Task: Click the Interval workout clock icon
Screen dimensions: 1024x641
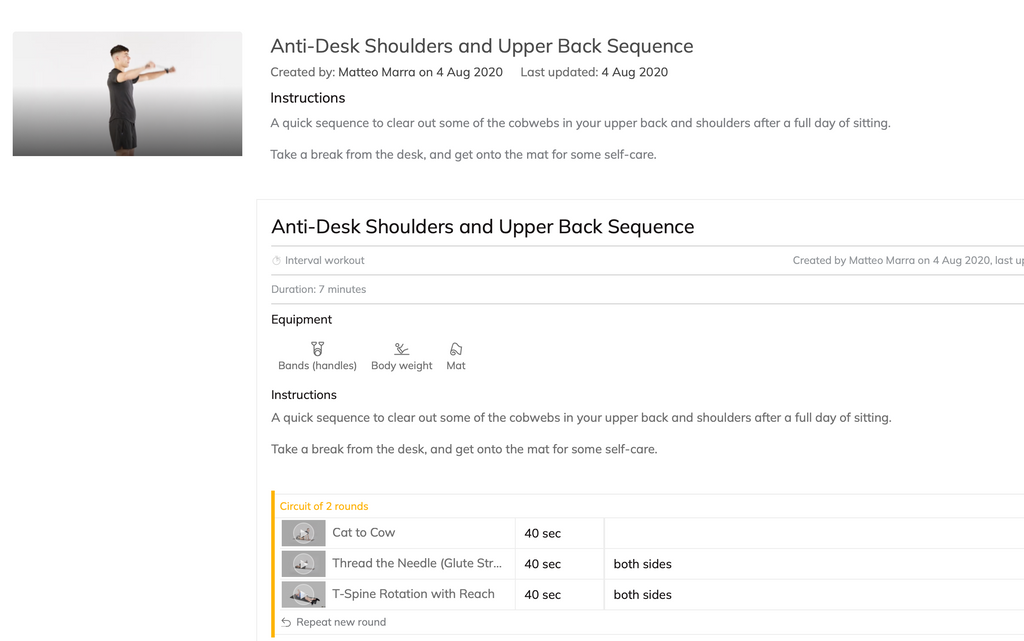Action: pos(277,261)
